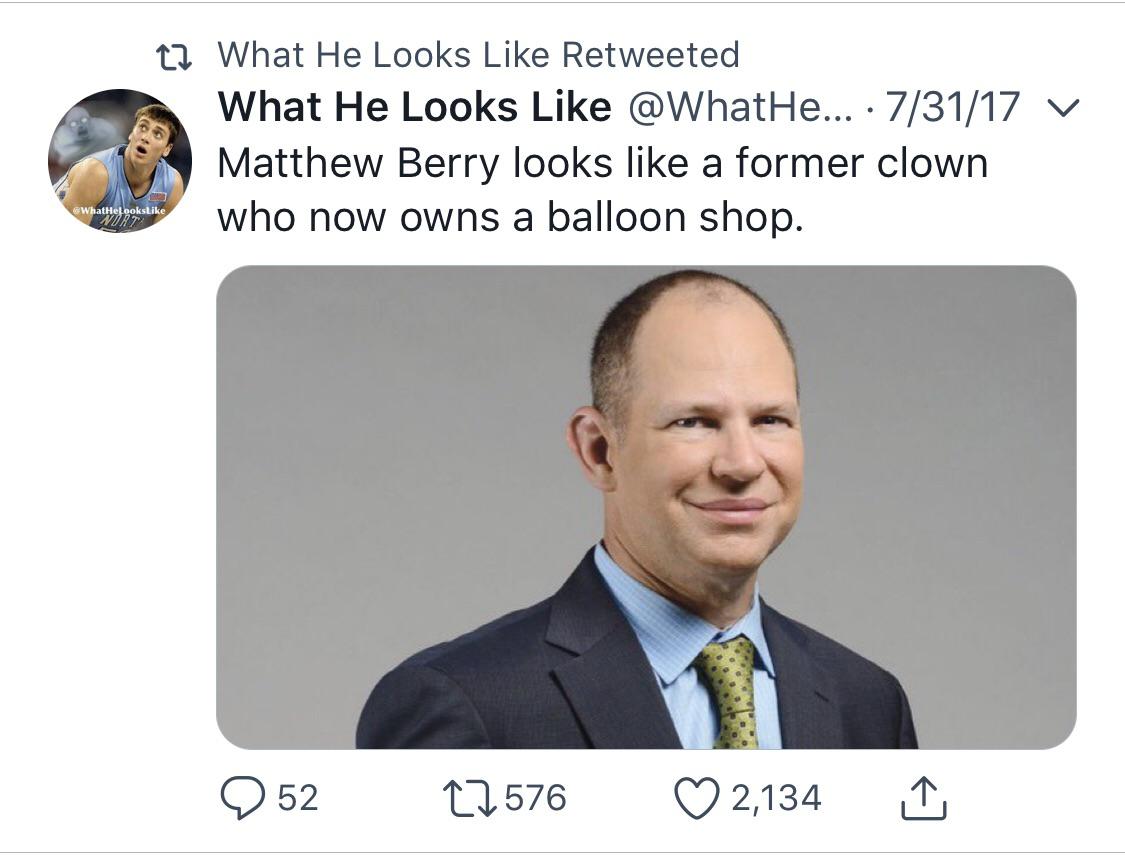1125x856 pixels.
Task: Open the bold "What He Looks Like" name
Action: (414, 107)
